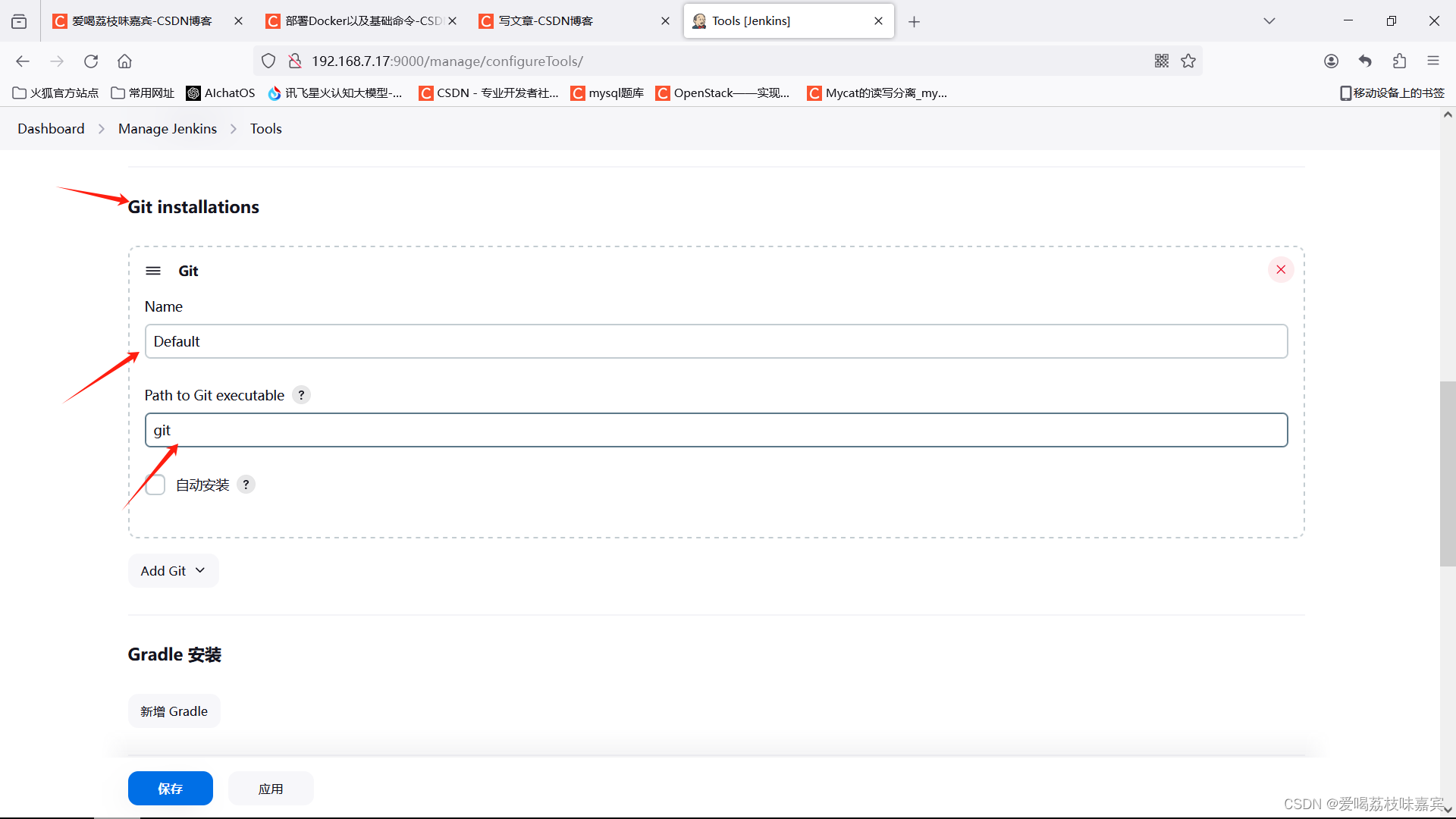The height and width of the screenshot is (819, 1456).
Task: Open help for Path to Git executable
Action: pos(301,395)
